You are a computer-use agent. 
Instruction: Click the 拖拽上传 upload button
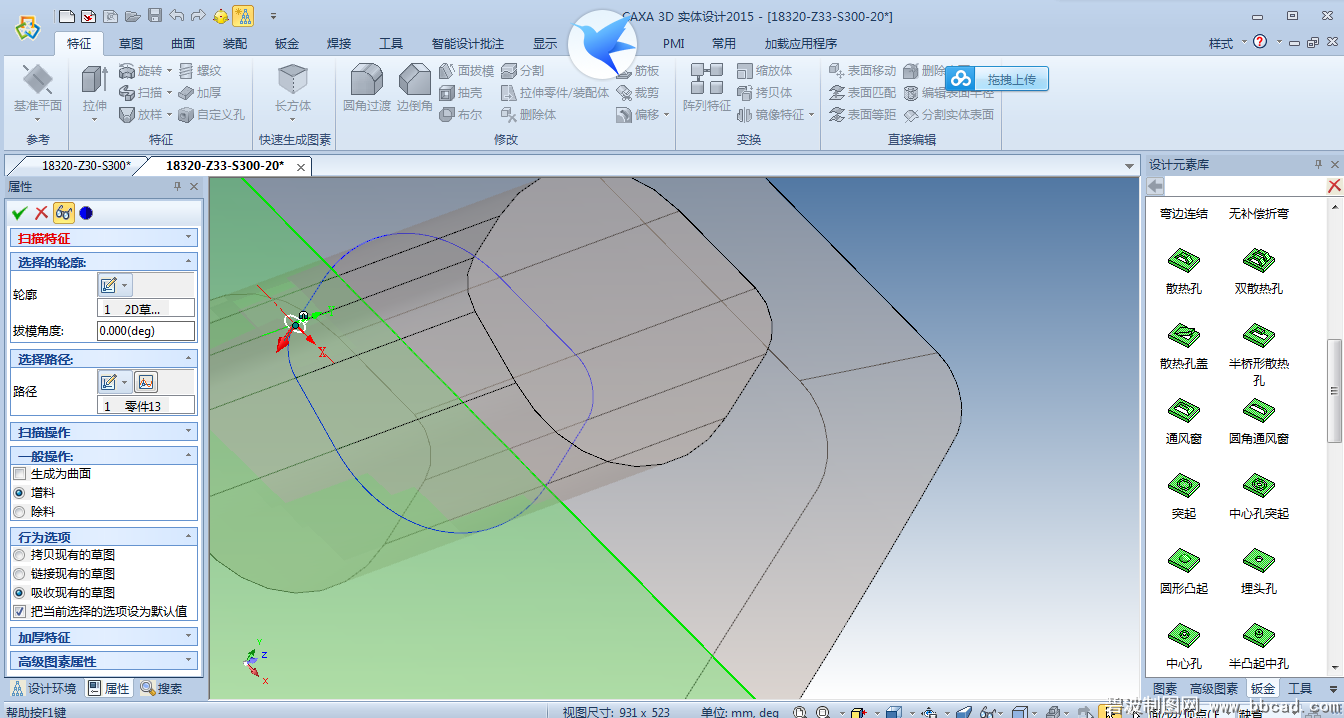point(997,79)
